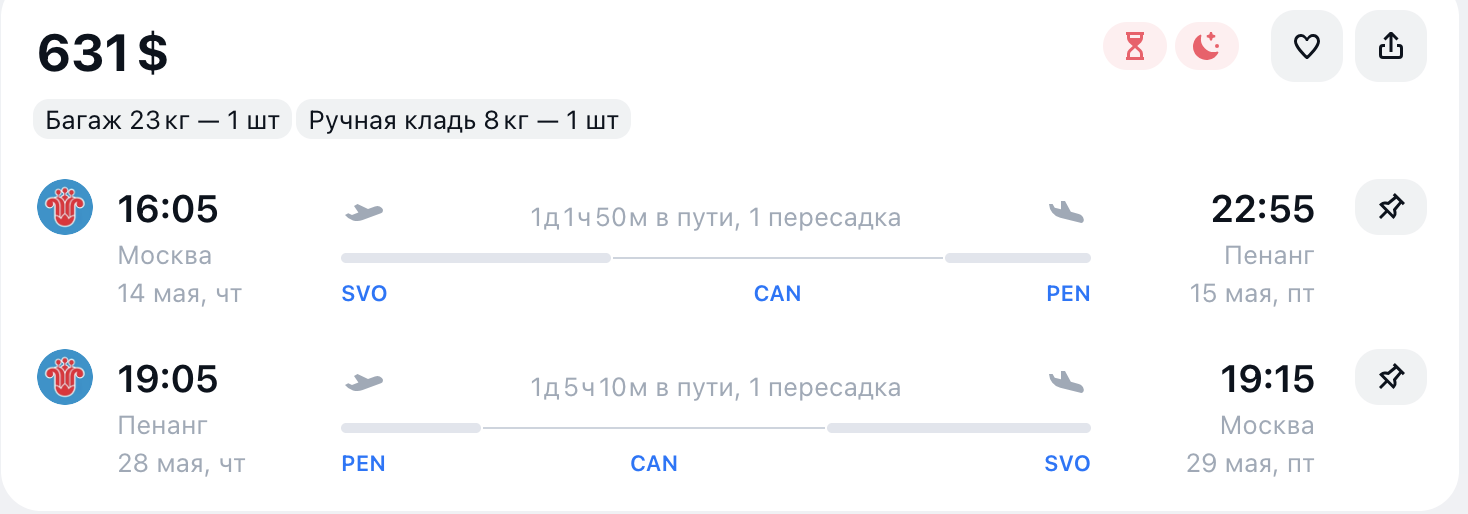Click PEN arrival code on outbound flight
Screen dimensions: 1468x514
pos(1067,294)
